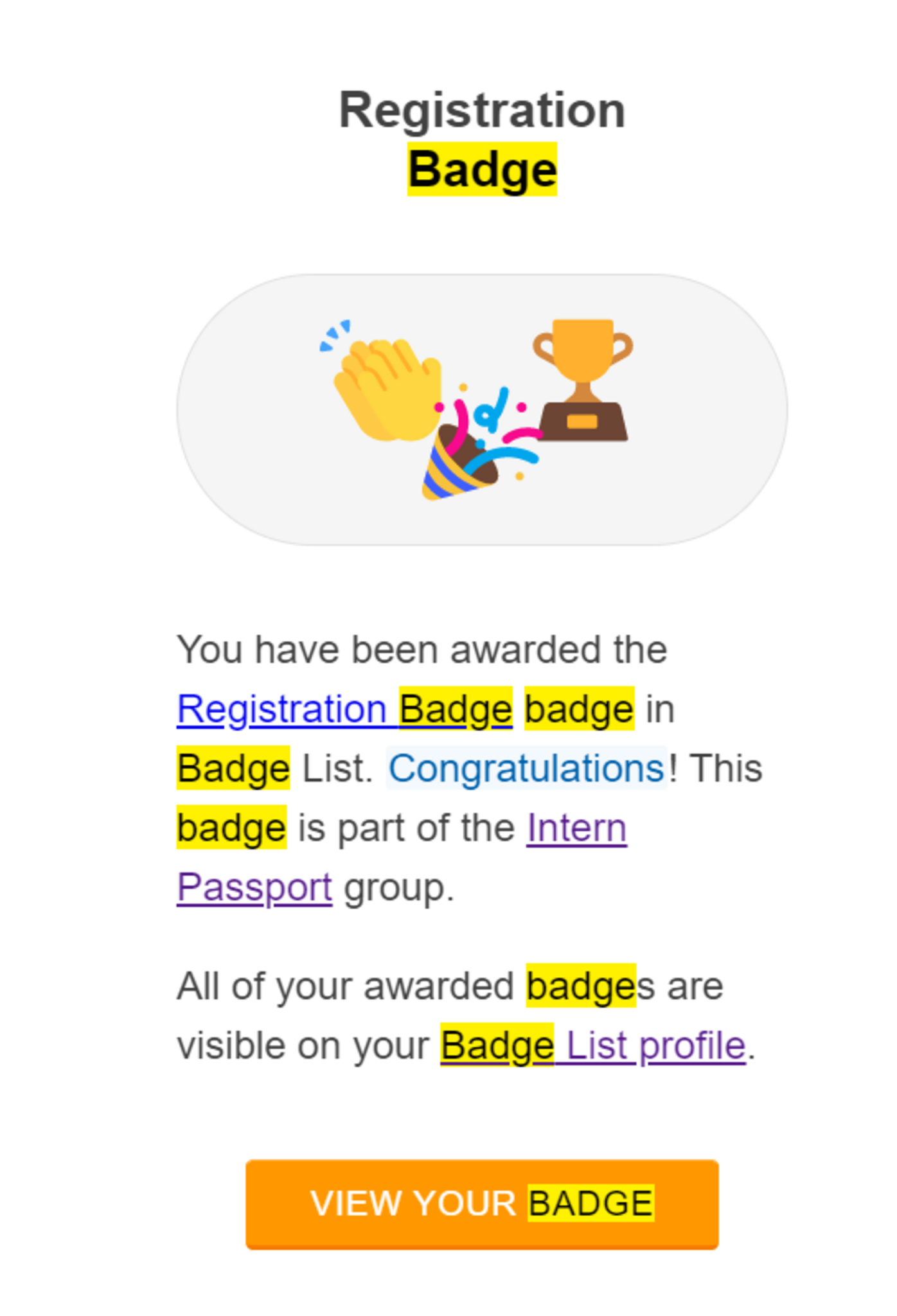Viewport: 897px width, 1316px height.
Task: Open the Badge List profile link
Action: (592, 1045)
